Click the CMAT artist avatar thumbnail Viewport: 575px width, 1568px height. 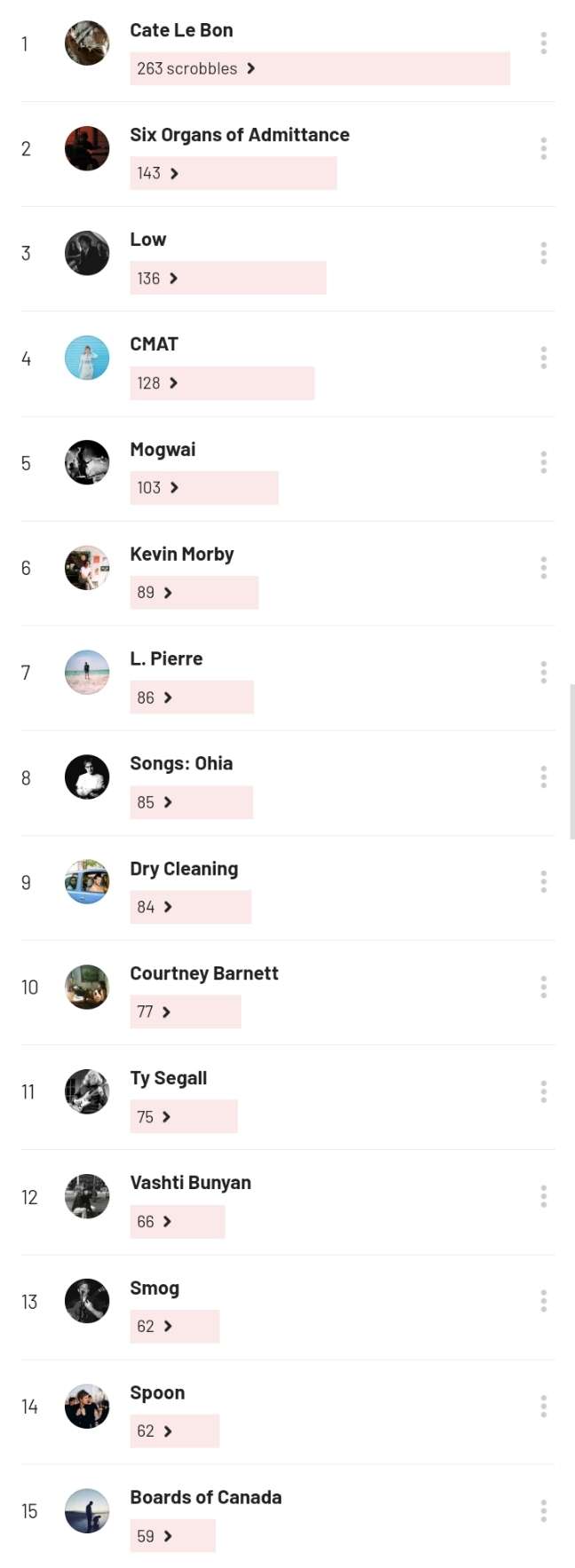pos(87,358)
